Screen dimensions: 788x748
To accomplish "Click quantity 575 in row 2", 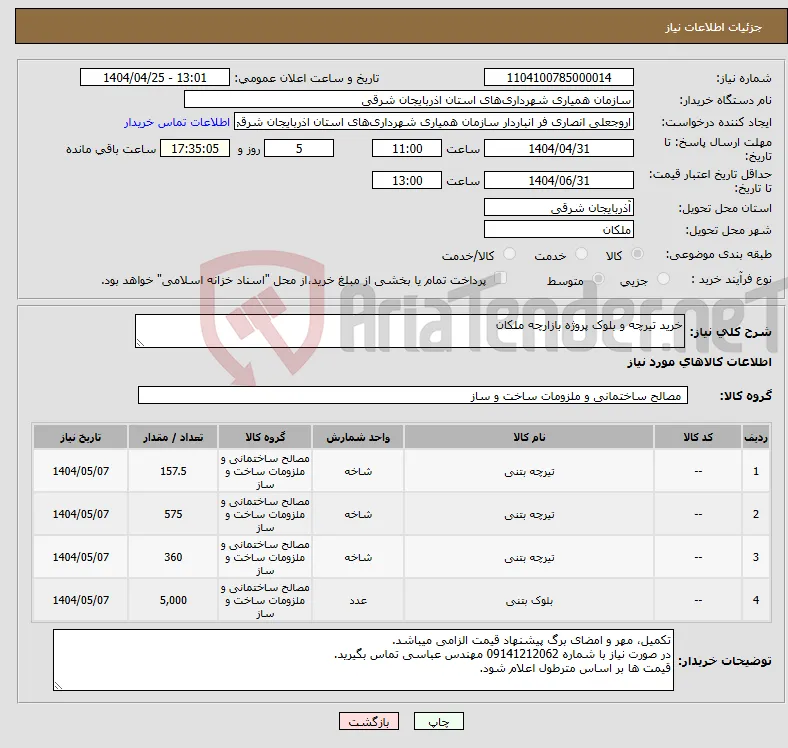I will click(173, 514).
